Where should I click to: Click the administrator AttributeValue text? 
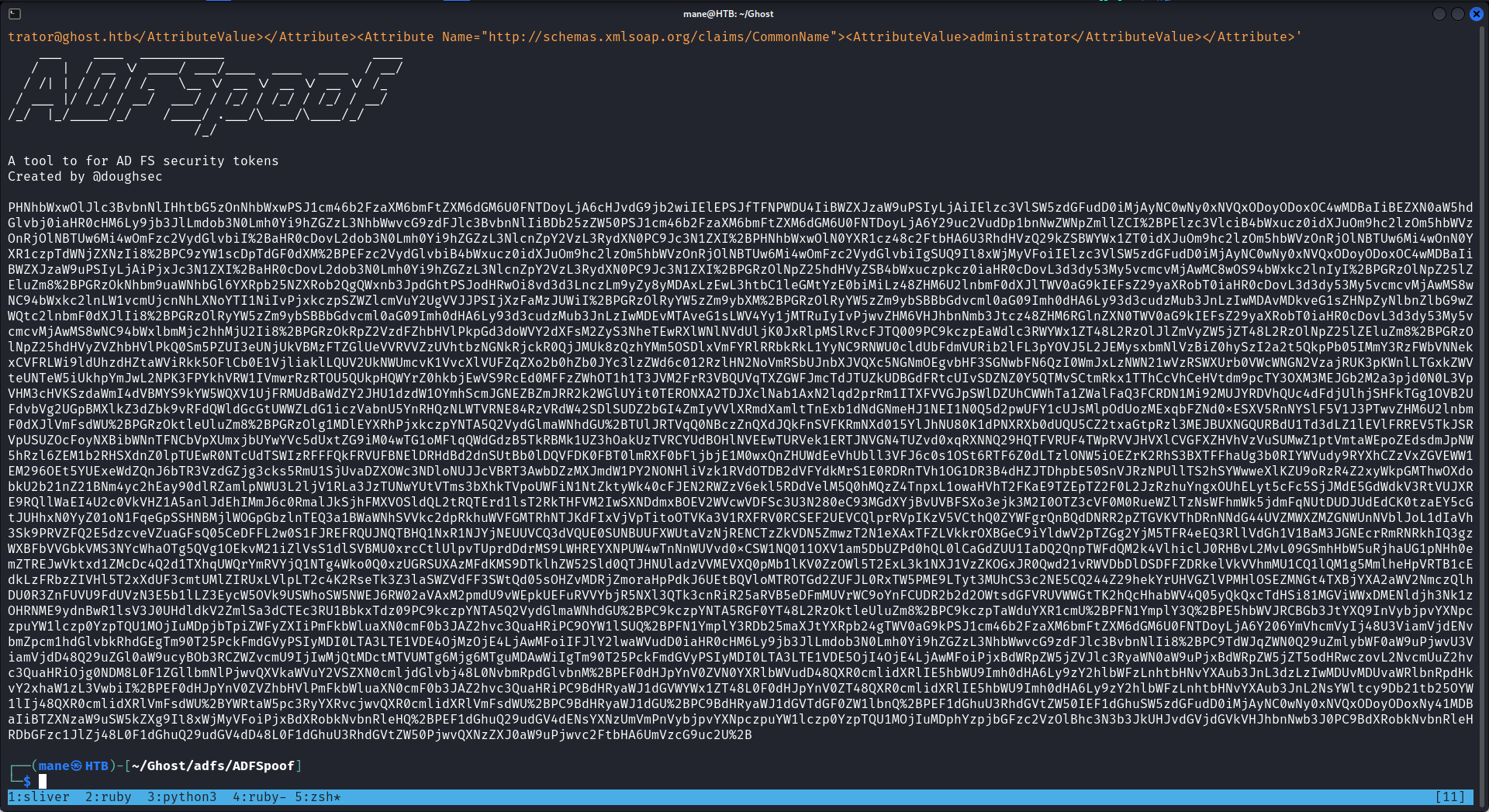click(x=1020, y=36)
